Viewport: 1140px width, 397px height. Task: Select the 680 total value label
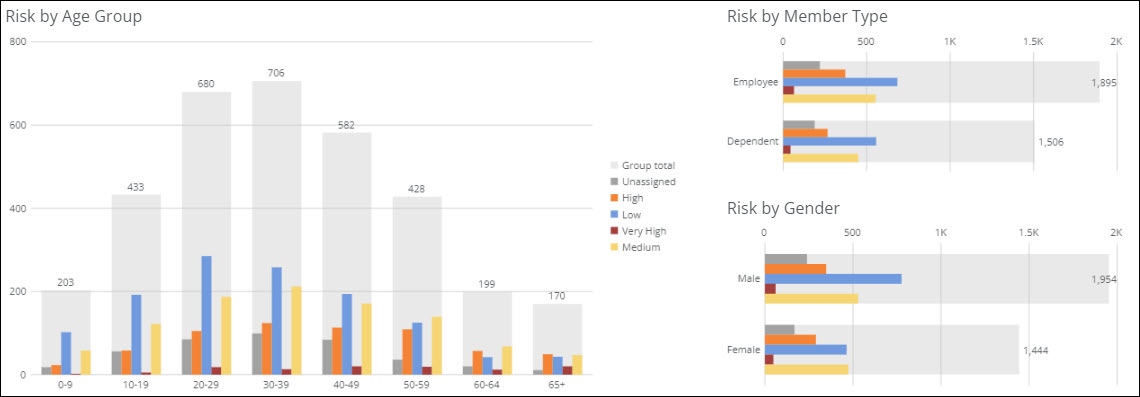[x=206, y=84]
